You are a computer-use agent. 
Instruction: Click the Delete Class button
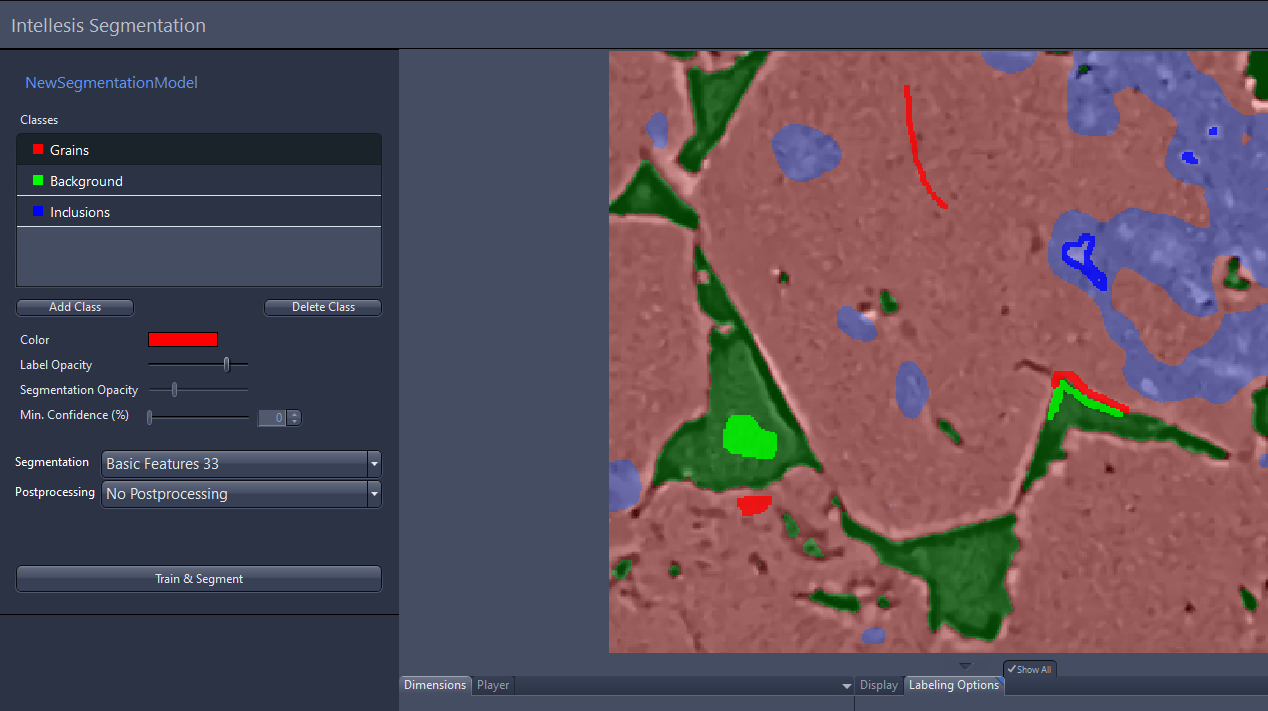322,307
